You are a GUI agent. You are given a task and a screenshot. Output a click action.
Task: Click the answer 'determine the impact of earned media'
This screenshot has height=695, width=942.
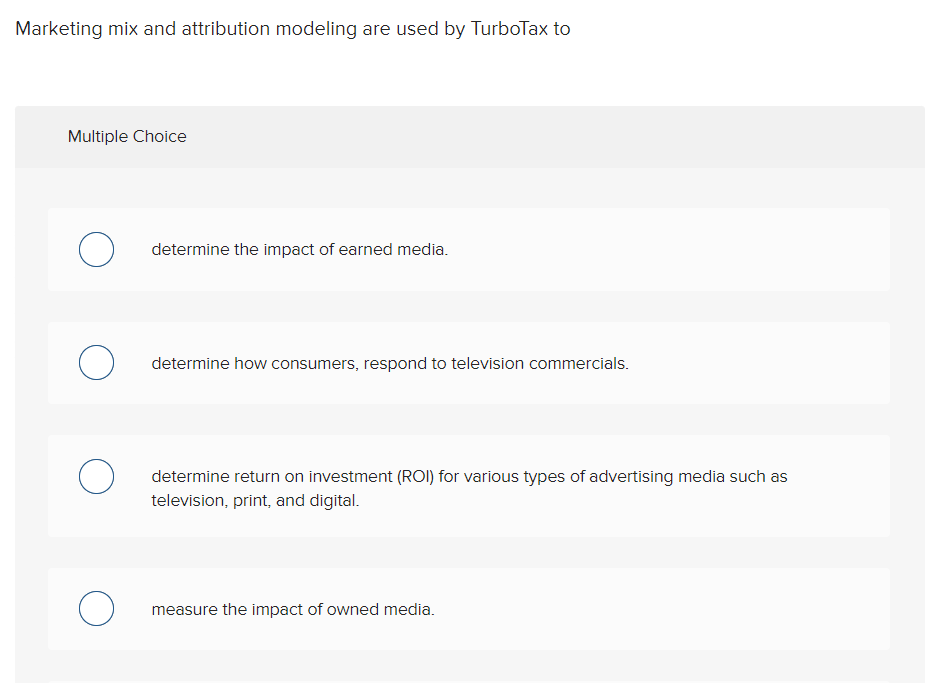pos(298,249)
